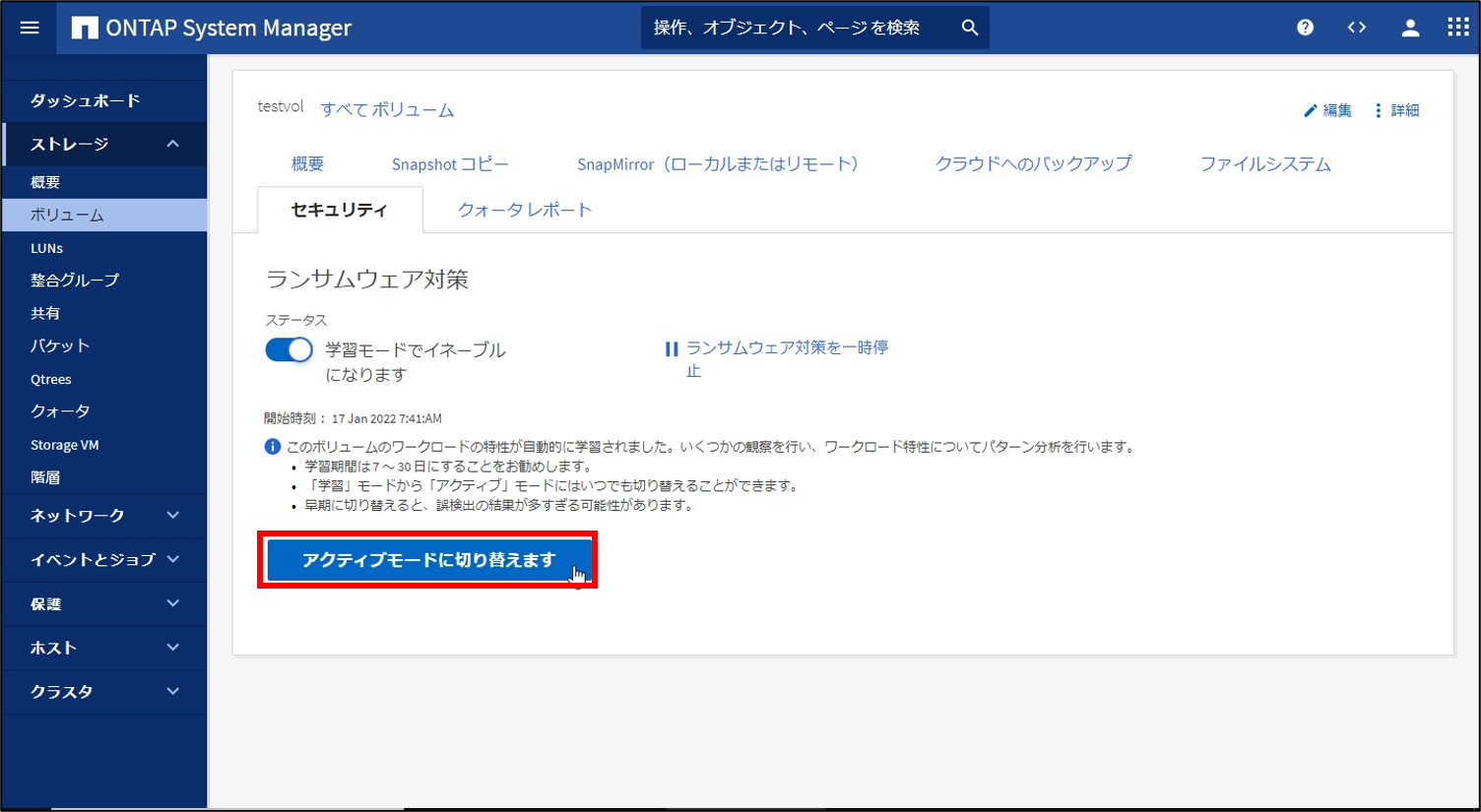Open the help question mark icon

tap(1305, 28)
